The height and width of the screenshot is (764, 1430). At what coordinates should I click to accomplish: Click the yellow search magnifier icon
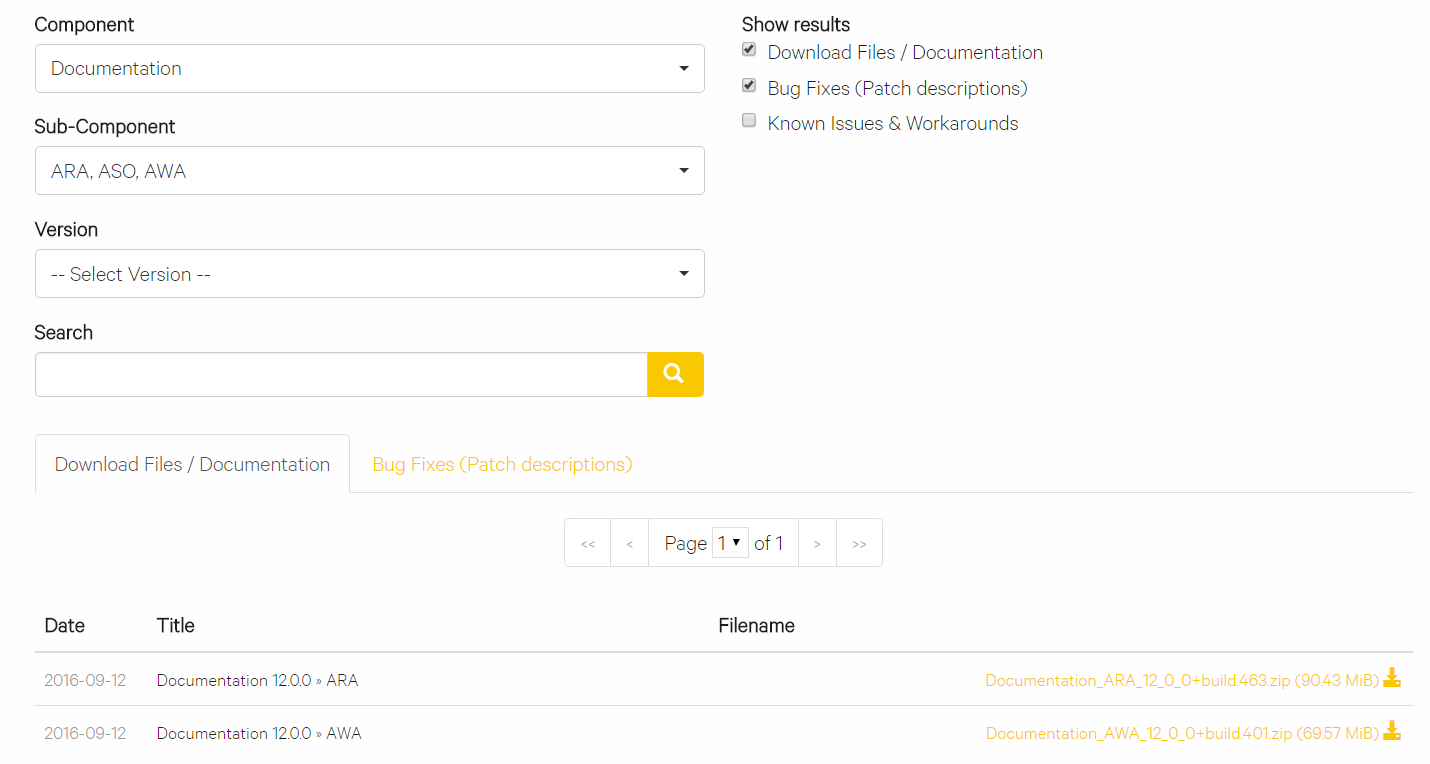pos(675,374)
